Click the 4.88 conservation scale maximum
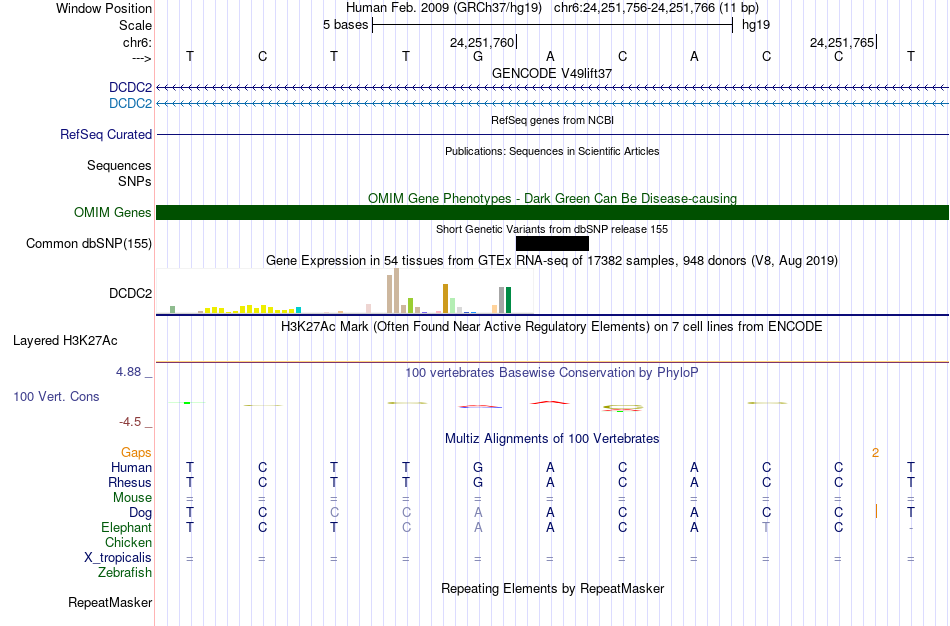This screenshot has height=626, width=950. pyautogui.click(x=129, y=371)
